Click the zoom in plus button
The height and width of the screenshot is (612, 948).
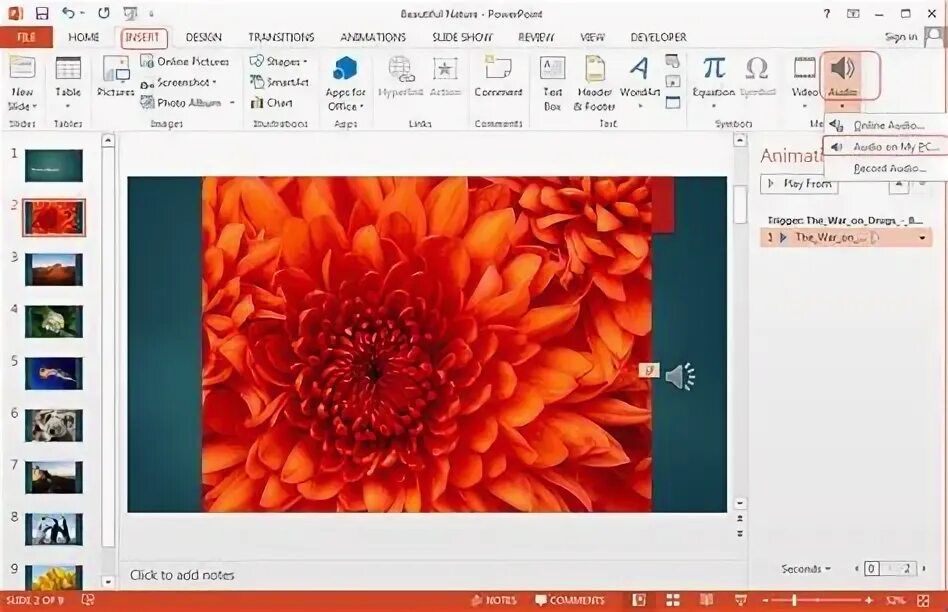coord(869,601)
